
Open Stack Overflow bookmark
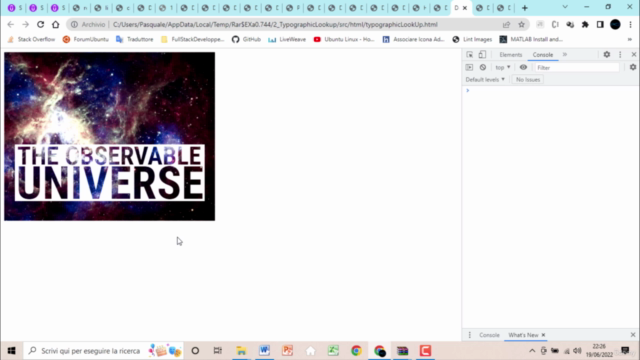[31, 40]
